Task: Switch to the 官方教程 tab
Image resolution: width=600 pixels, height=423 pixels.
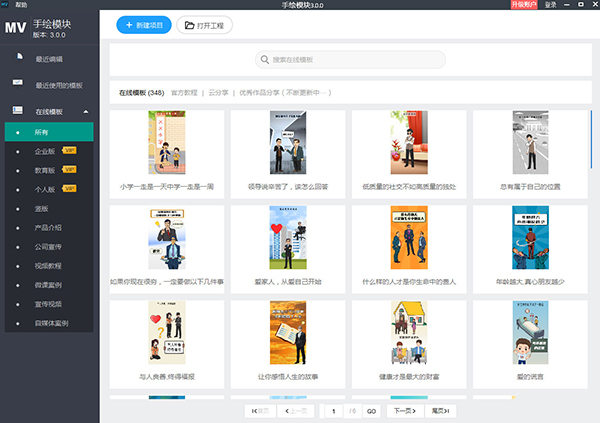Action: coord(184,92)
